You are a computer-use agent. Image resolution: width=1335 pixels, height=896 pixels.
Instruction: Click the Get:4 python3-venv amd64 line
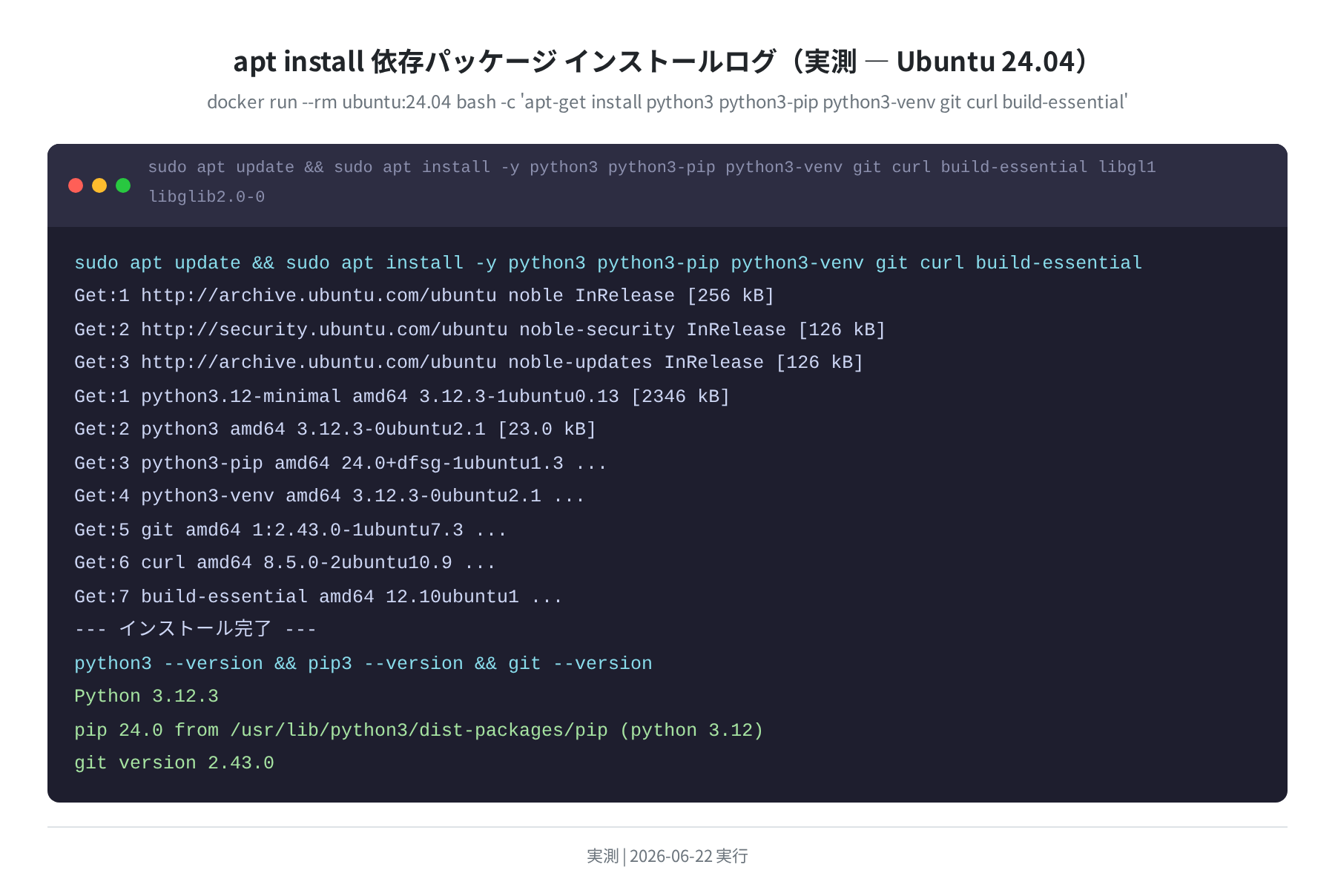(329, 495)
